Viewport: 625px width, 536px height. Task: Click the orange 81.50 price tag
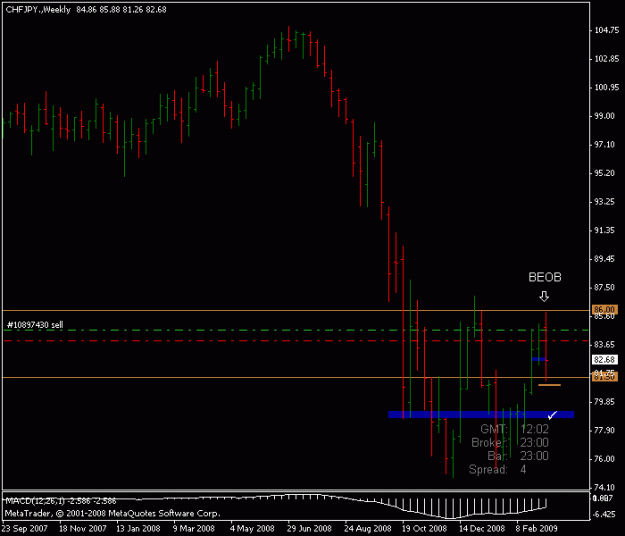[605, 377]
